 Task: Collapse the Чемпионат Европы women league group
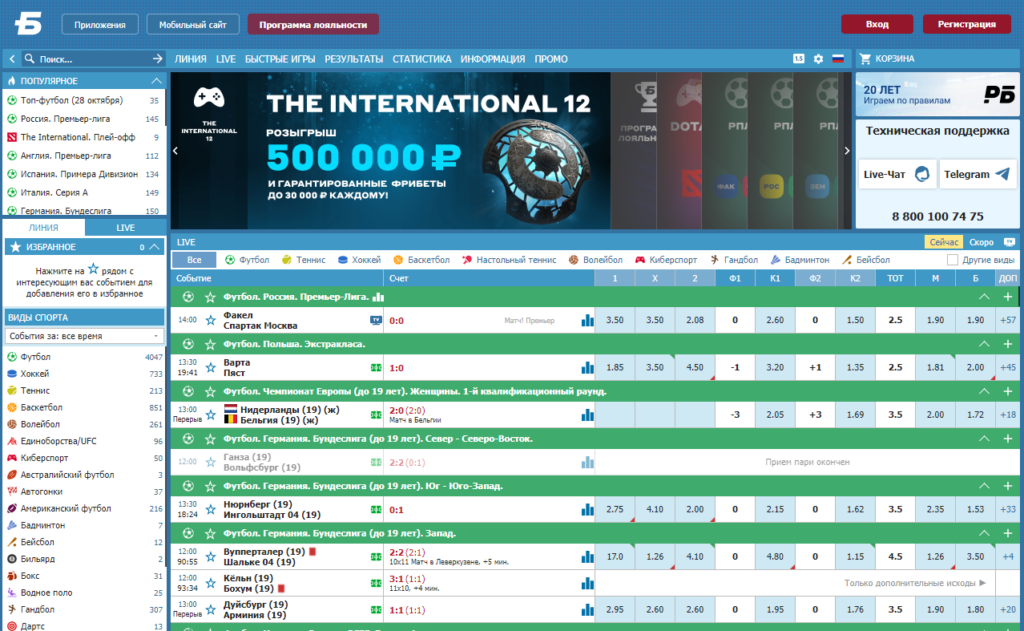[984, 392]
